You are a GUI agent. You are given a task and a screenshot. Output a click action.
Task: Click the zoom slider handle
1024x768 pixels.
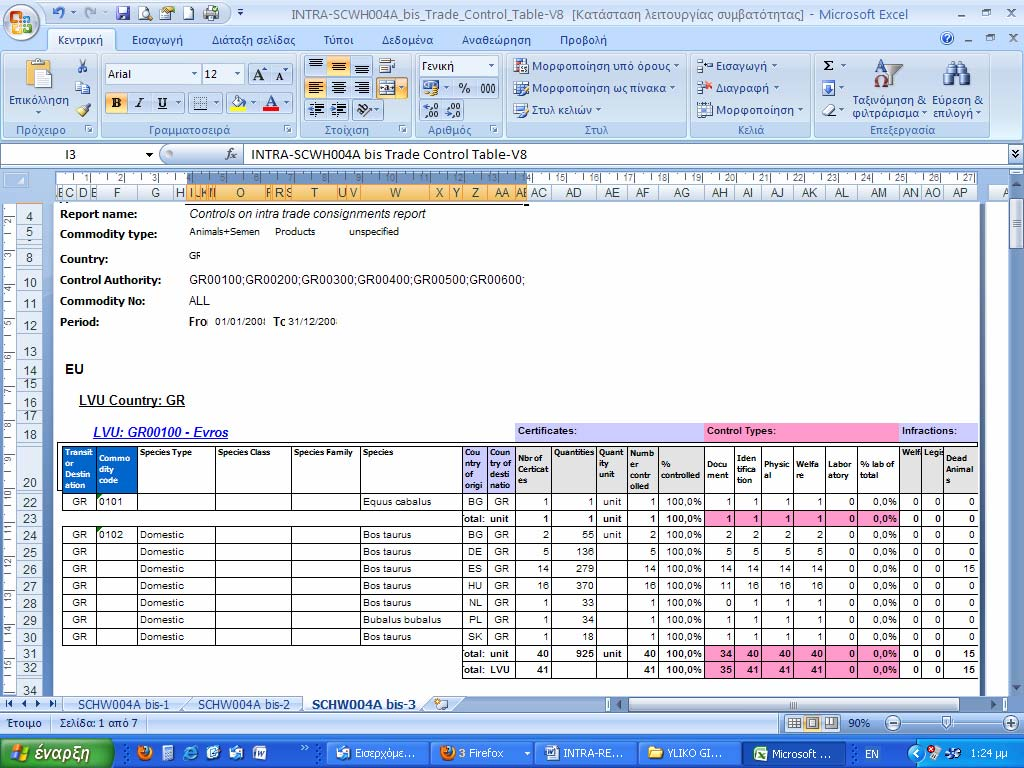coord(946,723)
